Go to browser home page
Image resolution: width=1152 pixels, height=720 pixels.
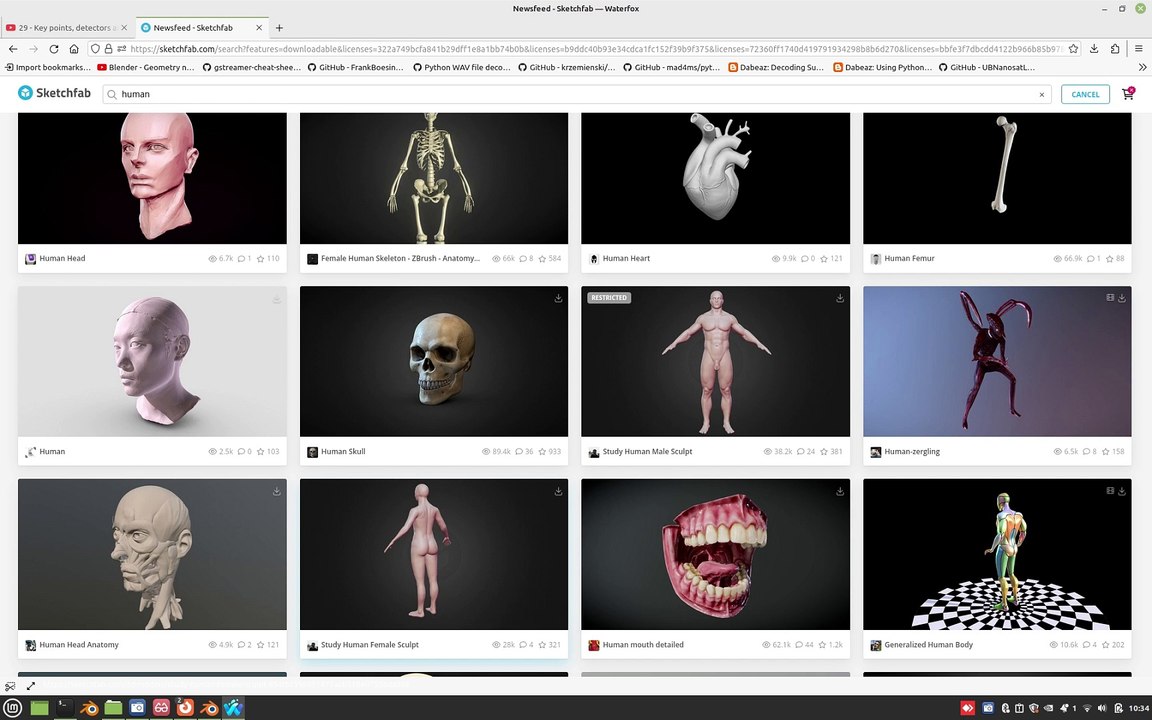click(73, 48)
